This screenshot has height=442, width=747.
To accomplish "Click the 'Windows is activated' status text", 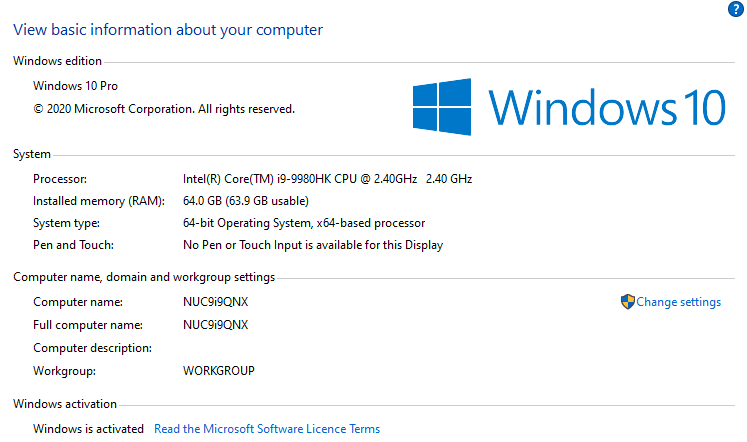I will click(88, 429).
